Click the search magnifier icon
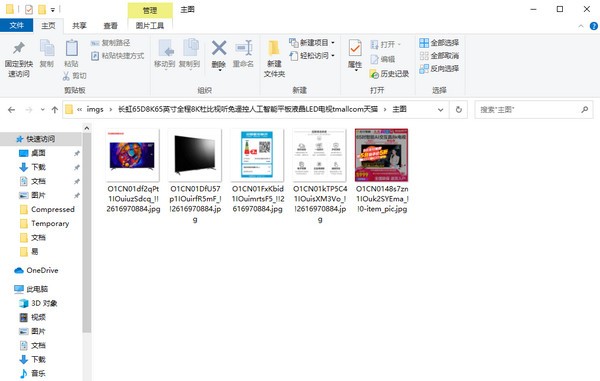This screenshot has width=600, height=381. point(584,110)
